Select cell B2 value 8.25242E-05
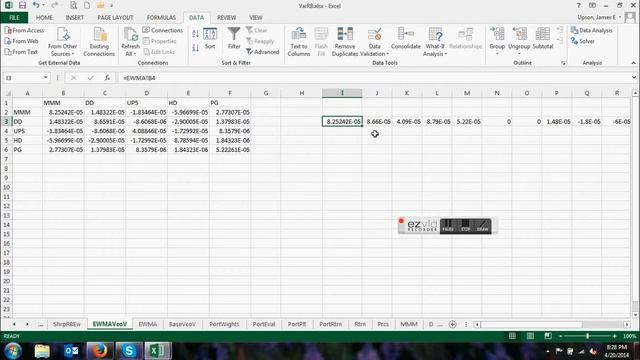 63,112
